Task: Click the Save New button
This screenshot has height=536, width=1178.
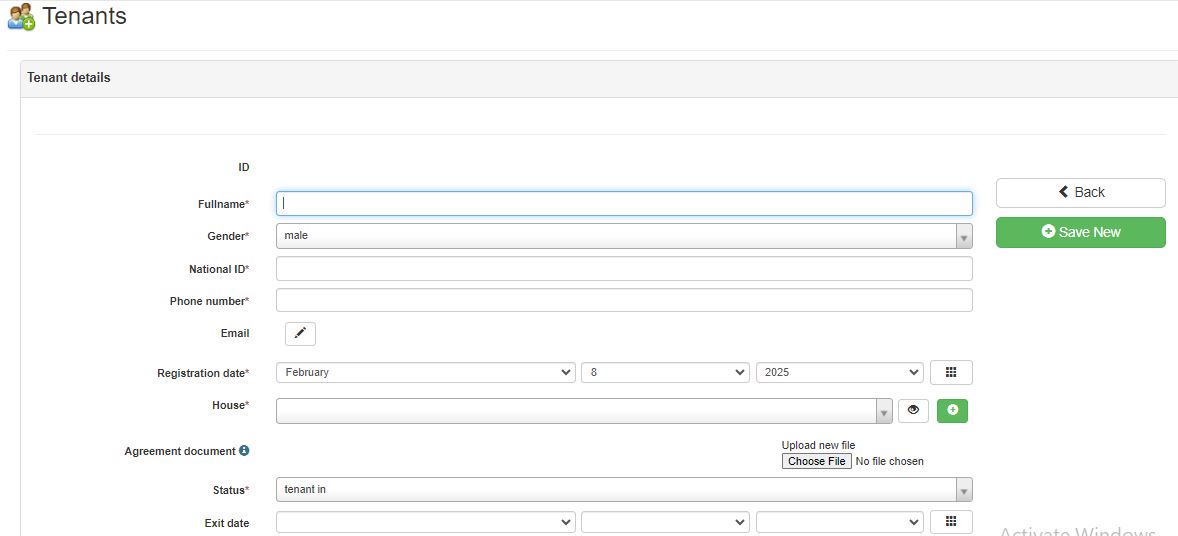Action: [1080, 232]
